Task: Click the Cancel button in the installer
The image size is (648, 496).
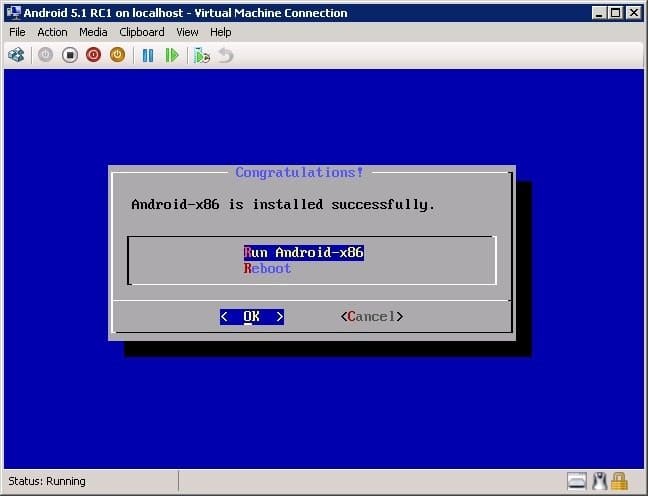Action: point(372,317)
